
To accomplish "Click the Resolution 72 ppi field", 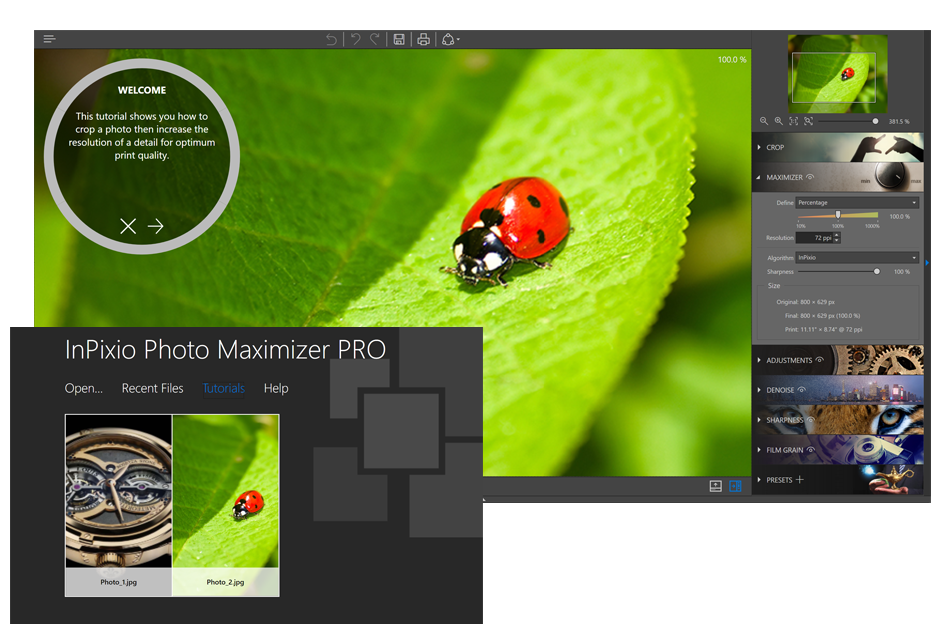I will coord(815,238).
